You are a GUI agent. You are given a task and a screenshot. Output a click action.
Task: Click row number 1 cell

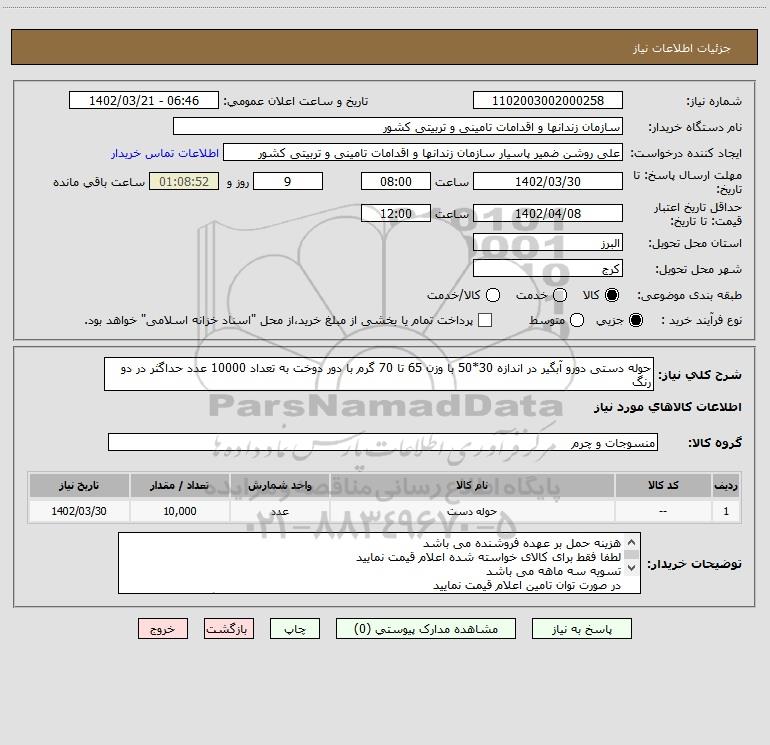click(x=726, y=511)
